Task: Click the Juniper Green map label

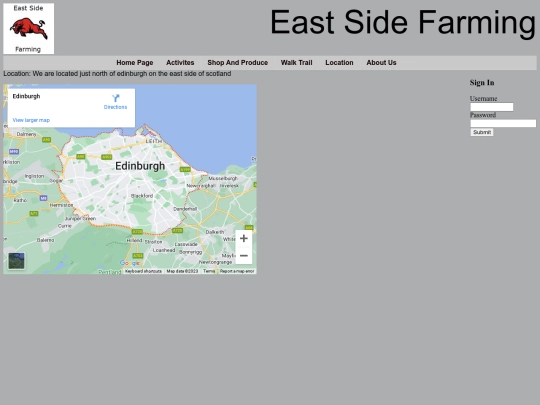Action: tap(80, 218)
